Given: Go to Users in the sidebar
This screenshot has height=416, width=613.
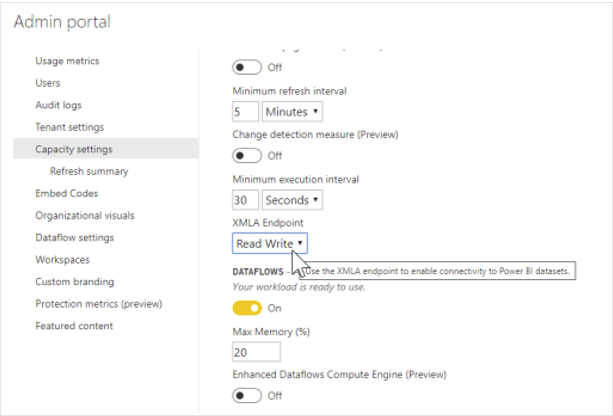Looking at the screenshot, I should (48, 83).
